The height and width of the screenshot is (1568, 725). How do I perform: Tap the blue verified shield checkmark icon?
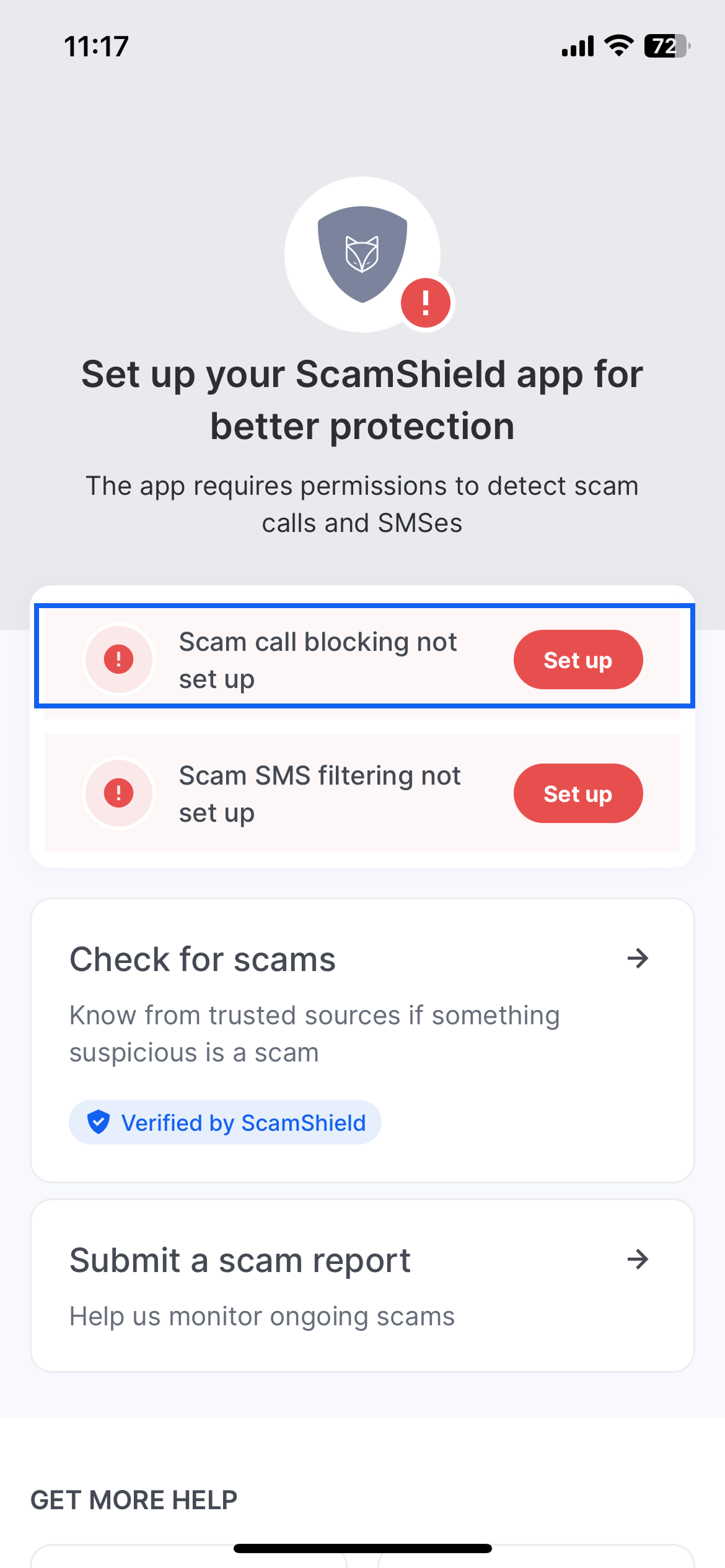coord(99,1122)
